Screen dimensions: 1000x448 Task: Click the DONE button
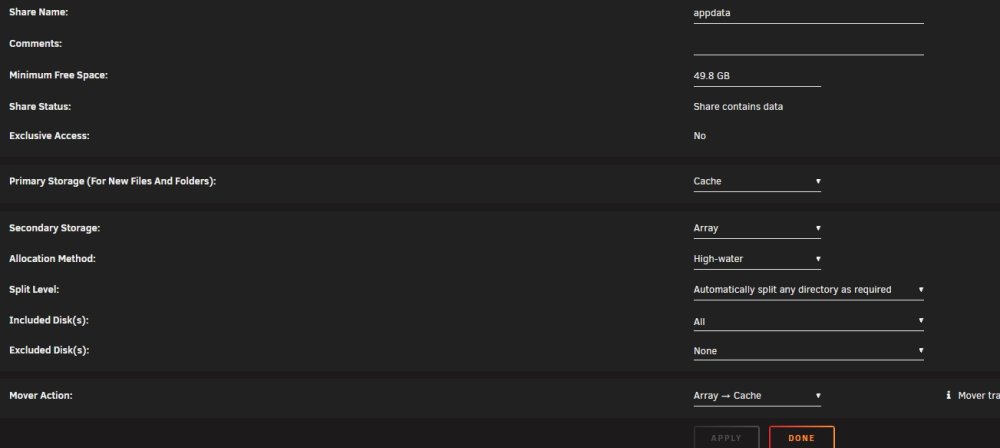tap(802, 438)
